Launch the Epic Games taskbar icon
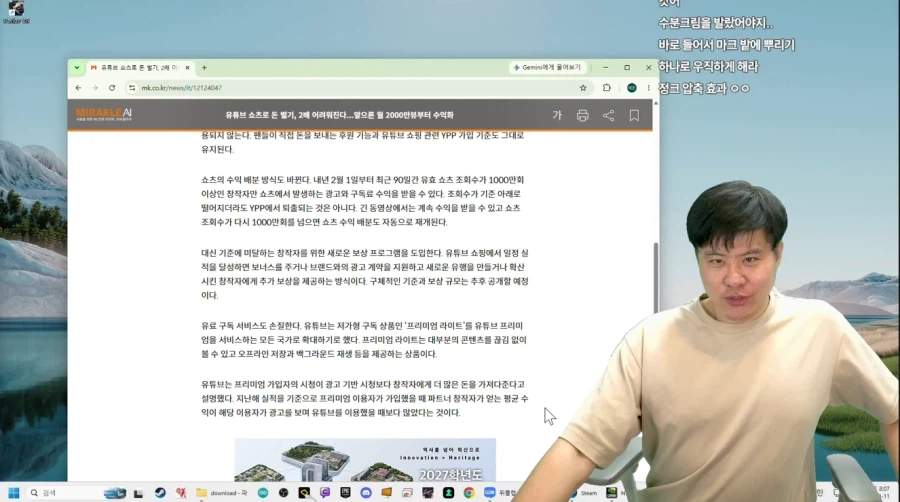This screenshot has height=502, width=900. (x=346, y=493)
